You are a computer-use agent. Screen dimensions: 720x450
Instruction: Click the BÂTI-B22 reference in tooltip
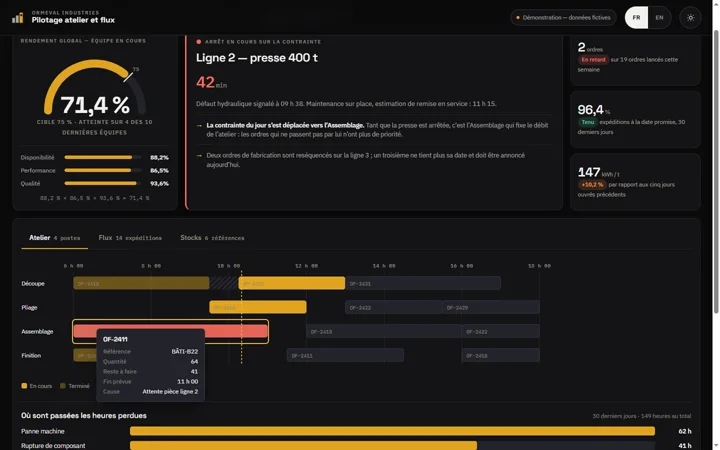[x=185, y=351]
